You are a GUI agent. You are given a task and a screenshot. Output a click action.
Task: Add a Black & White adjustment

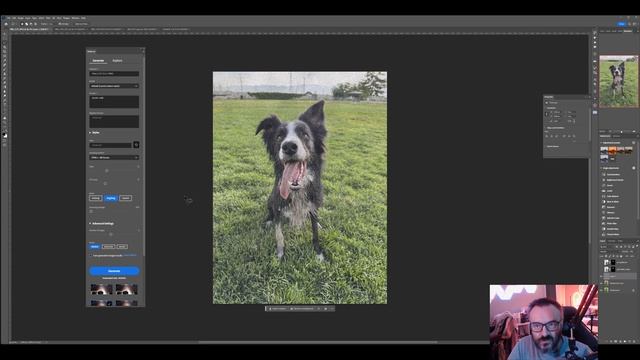(x=611, y=202)
